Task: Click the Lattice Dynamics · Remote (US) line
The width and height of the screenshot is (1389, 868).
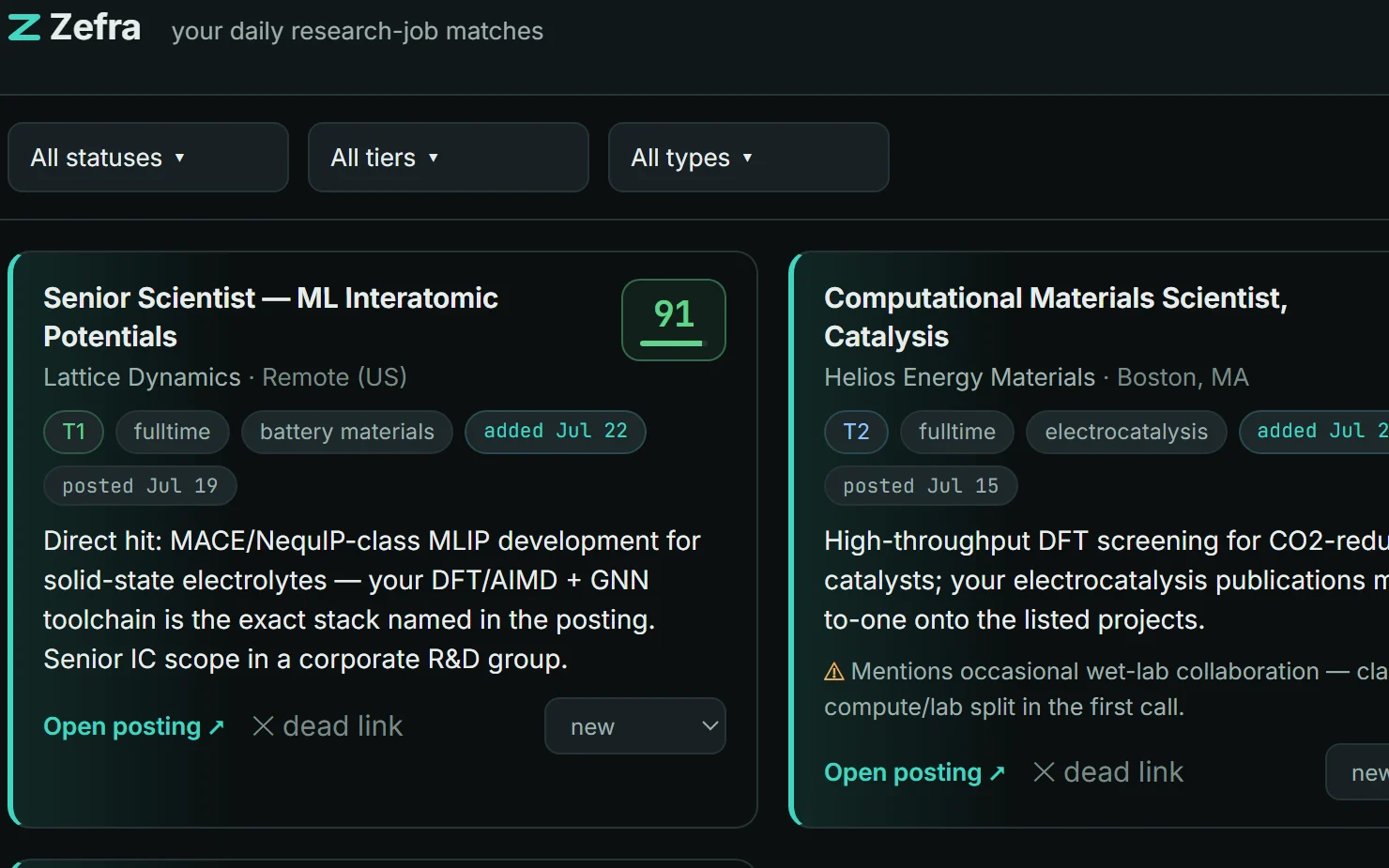Action: click(225, 377)
